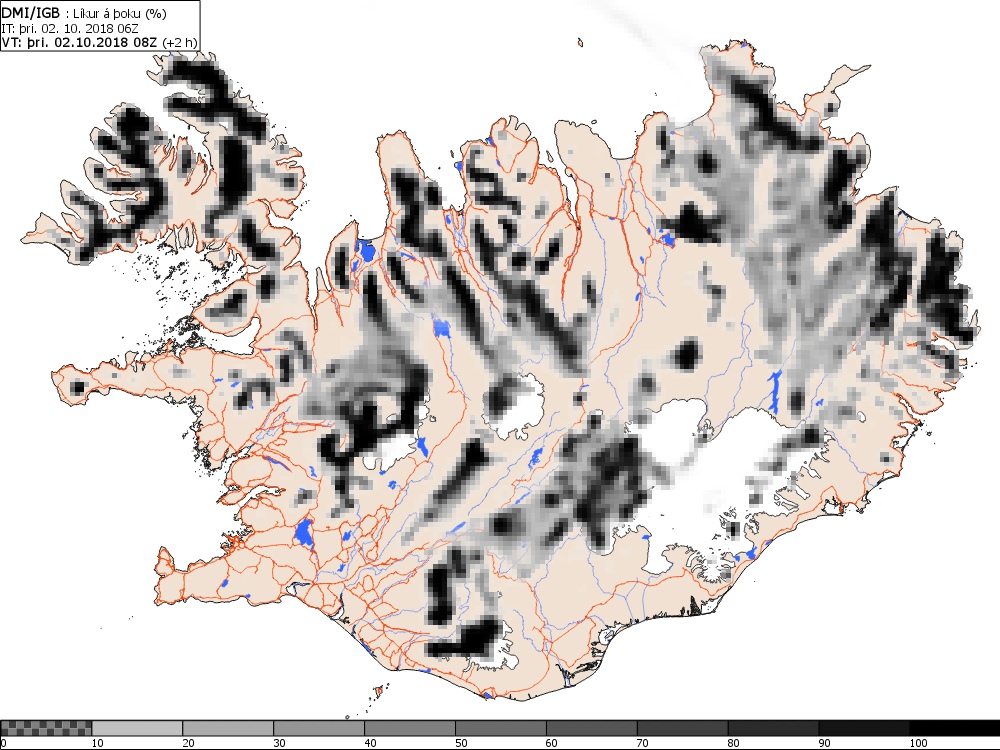This screenshot has height=750, width=1000.
Task: Click the 90–100 legend black swatch
Action: (x=864, y=728)
